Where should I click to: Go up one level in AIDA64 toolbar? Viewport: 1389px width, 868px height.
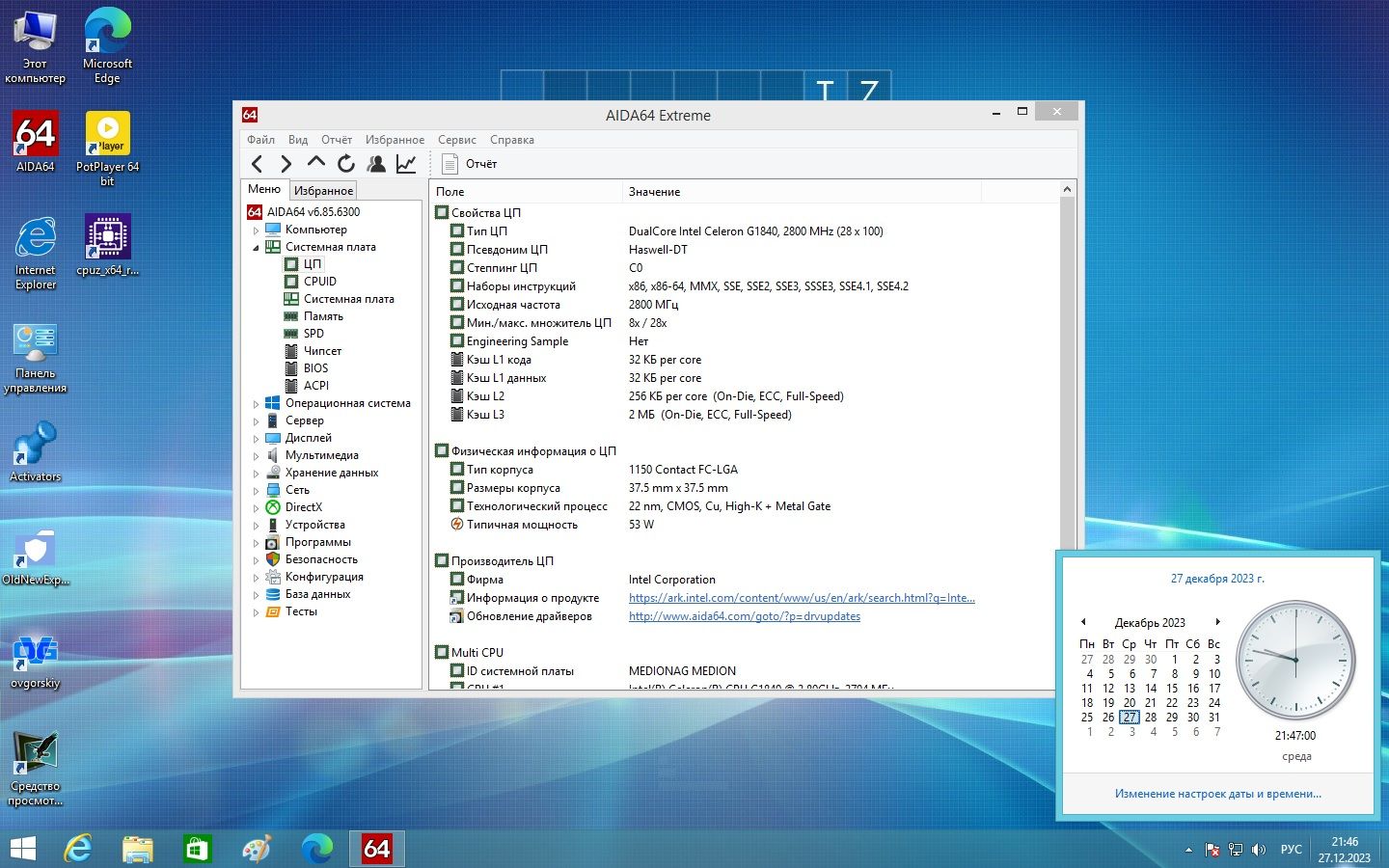315,163
